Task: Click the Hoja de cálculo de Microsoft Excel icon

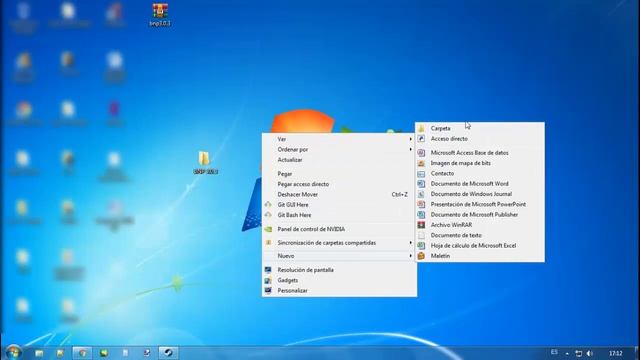Action: point(421,246)
